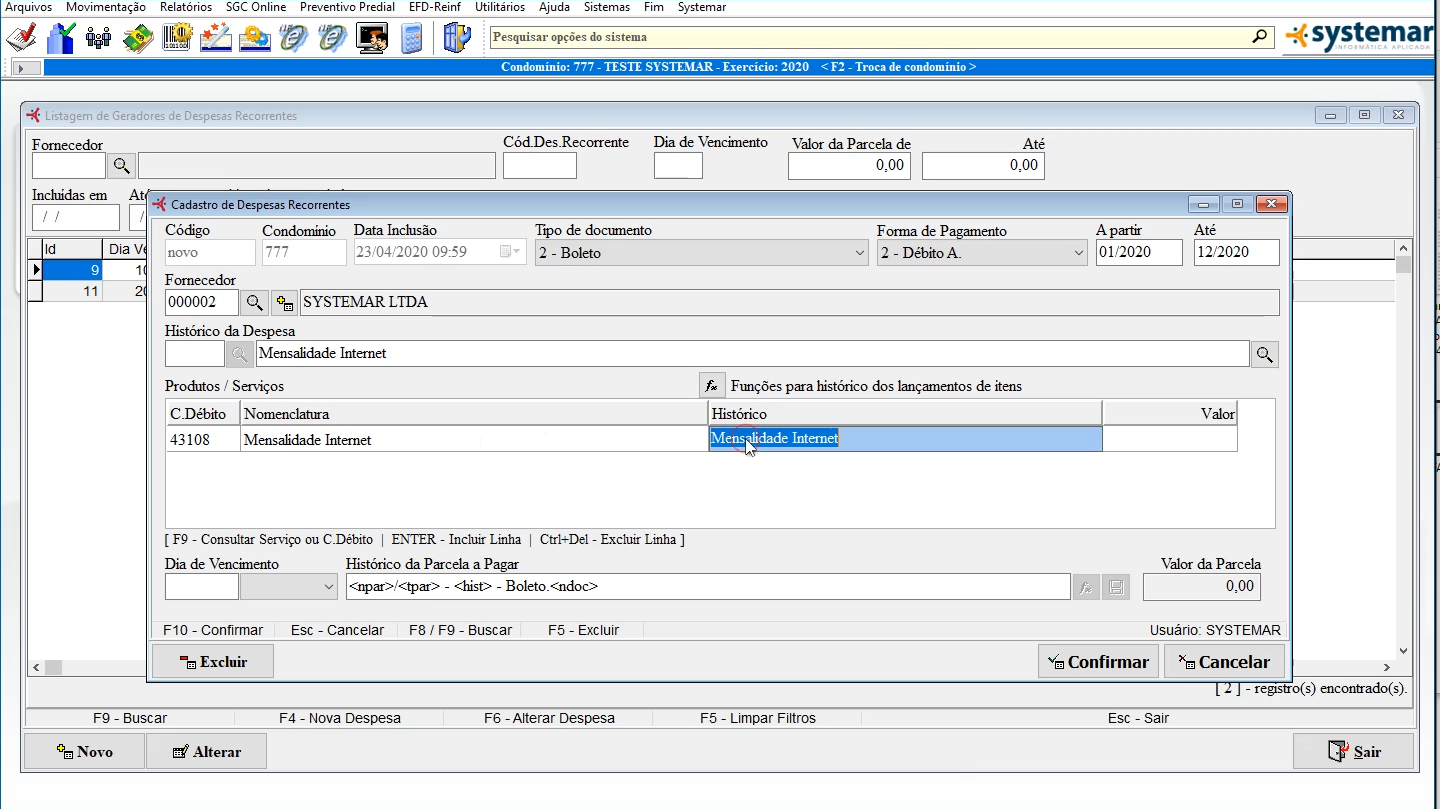Click the Confirmar button
Screen dimensions: 1440x809
click(1098, 662)
